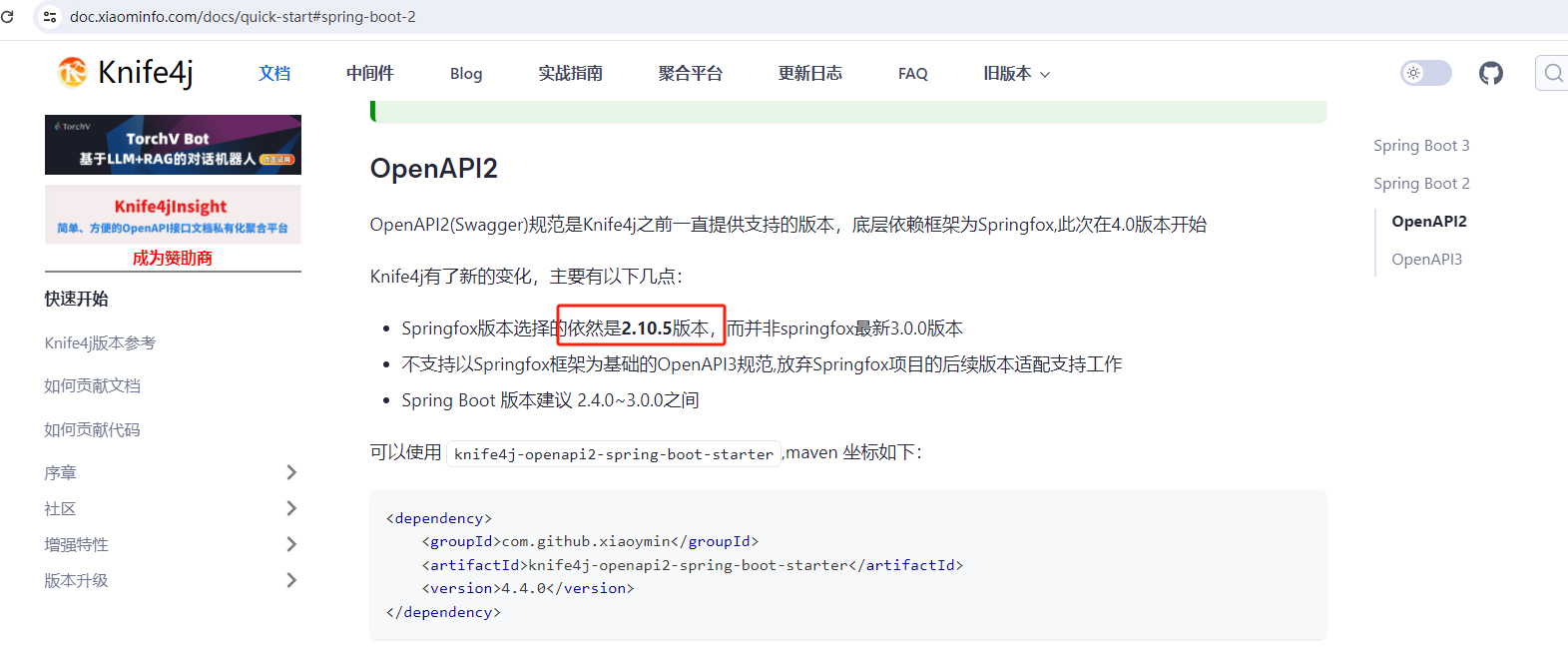This screenshot has height=653, width=1568.
Task: Open the site info icon in the address bar
Action: (x=50, y=17)
